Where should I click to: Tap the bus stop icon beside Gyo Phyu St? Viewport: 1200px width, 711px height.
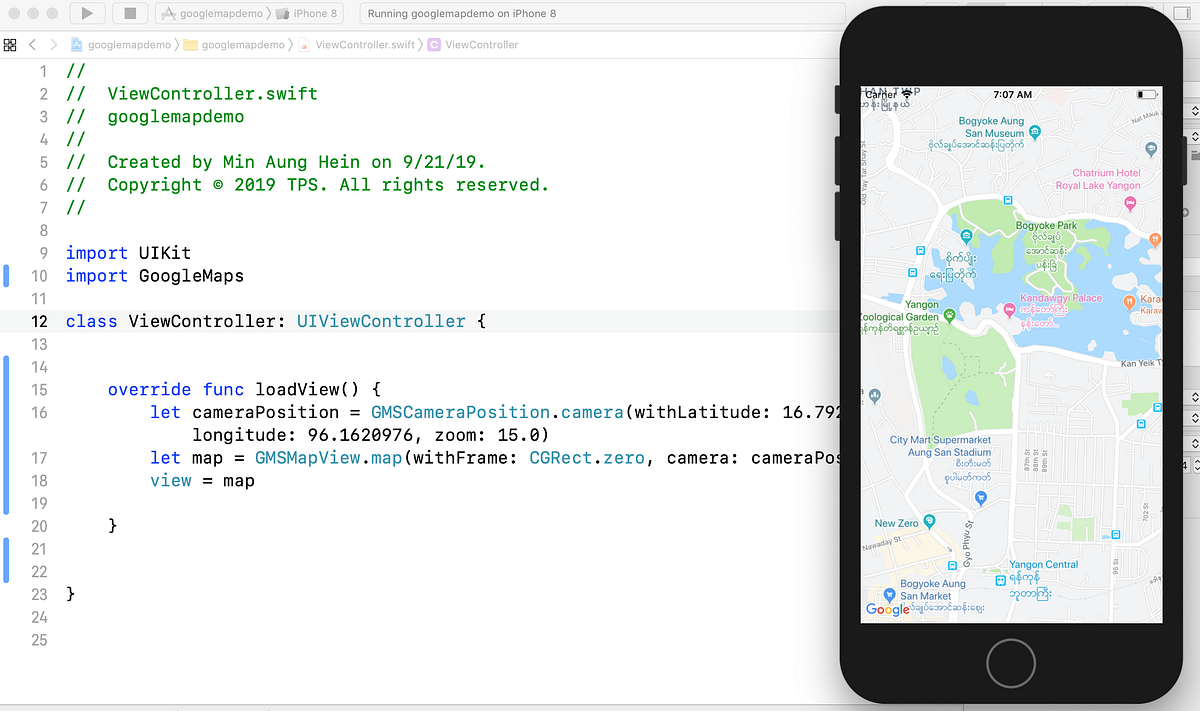(952, 568)
